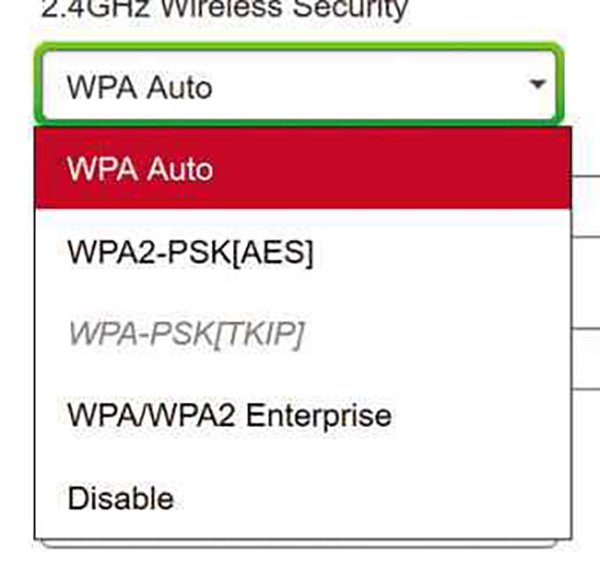Viewport: 600px width, 568px height.
Task: Click the italic TKIP security entry
Action: tap(303, 334)
